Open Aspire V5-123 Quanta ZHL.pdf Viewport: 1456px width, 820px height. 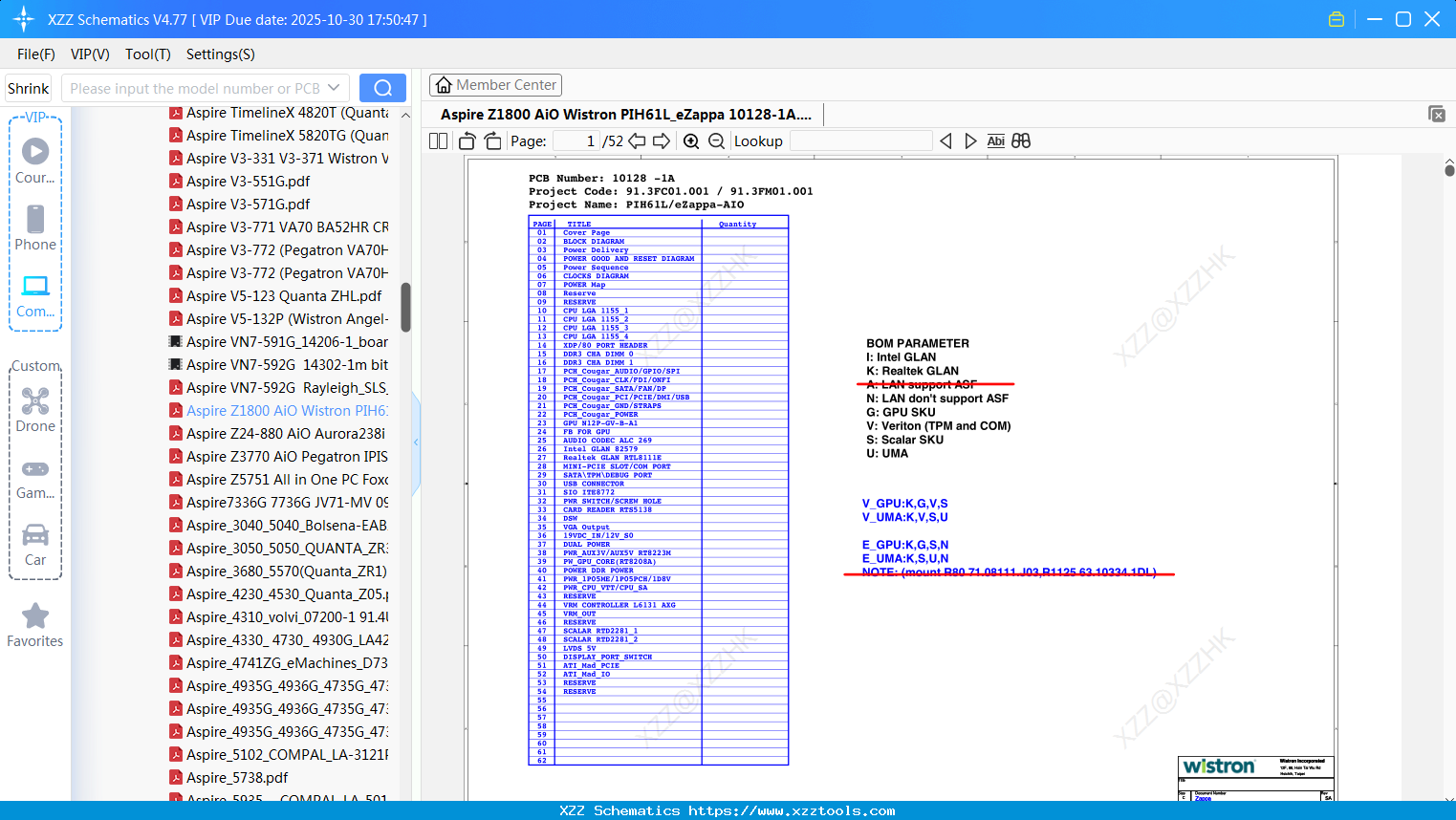pos(275,296)
